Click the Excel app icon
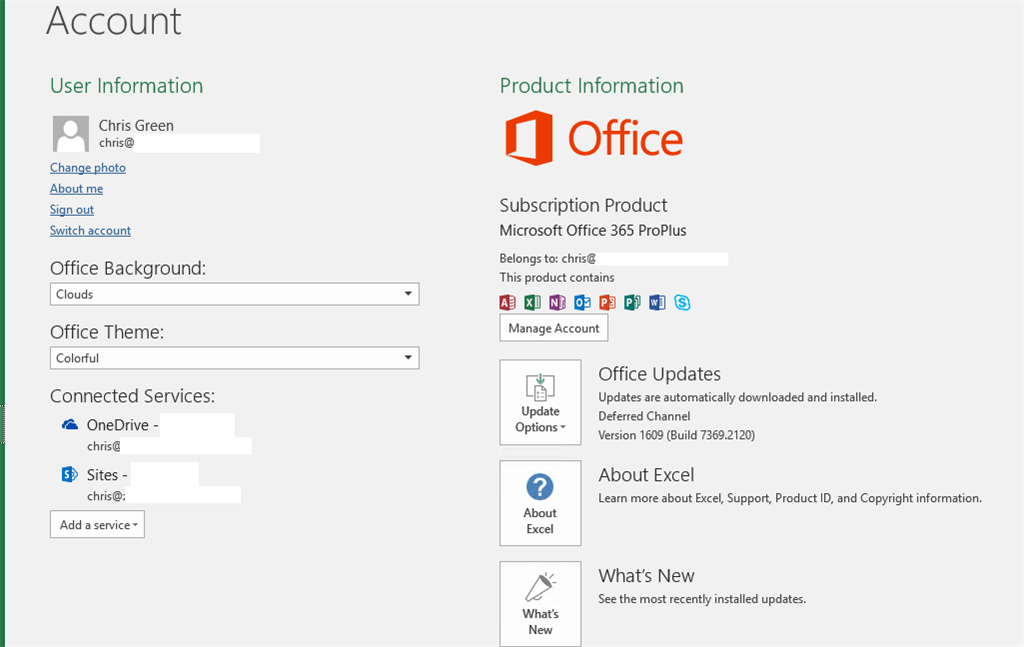1024x647 pixels. 532,302
